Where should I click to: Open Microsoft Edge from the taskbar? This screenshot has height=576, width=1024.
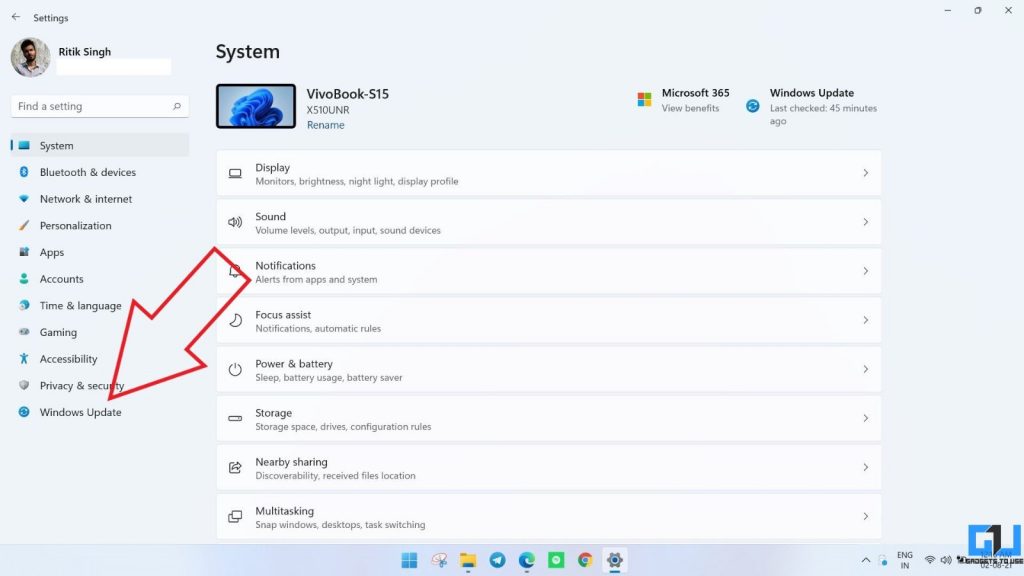pos(526,560)
